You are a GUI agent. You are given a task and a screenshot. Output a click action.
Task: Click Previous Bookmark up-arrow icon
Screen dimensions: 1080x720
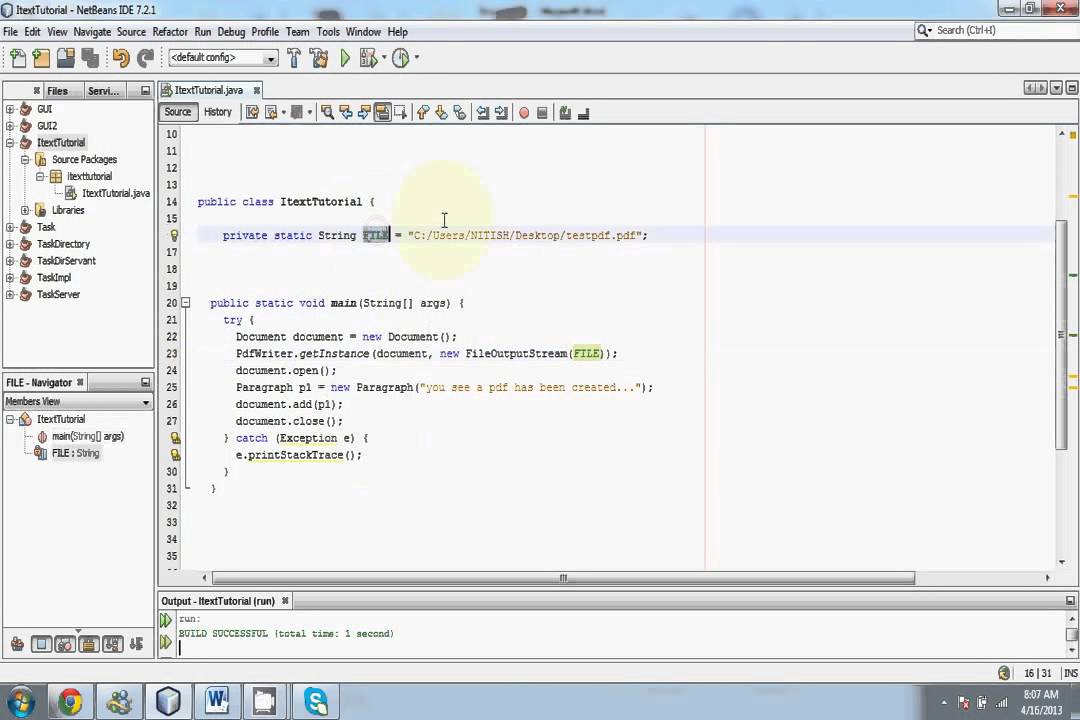click(423, 112)
